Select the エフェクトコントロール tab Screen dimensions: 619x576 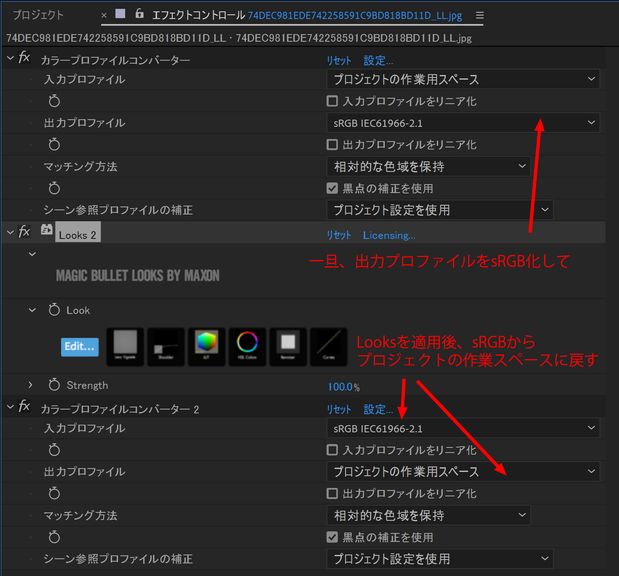click(x=307, y=15)
